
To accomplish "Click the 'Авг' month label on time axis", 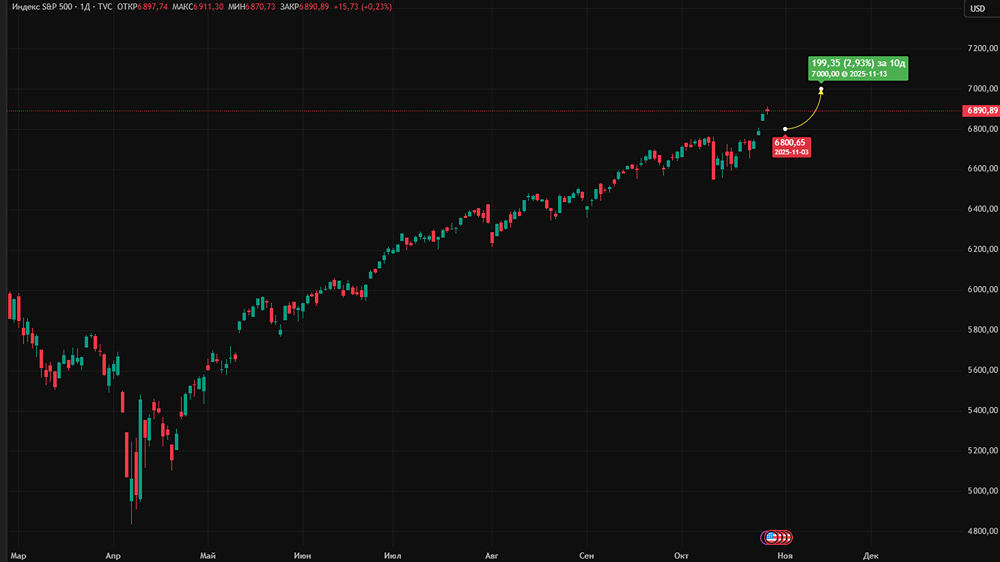I will pos(492,556).
